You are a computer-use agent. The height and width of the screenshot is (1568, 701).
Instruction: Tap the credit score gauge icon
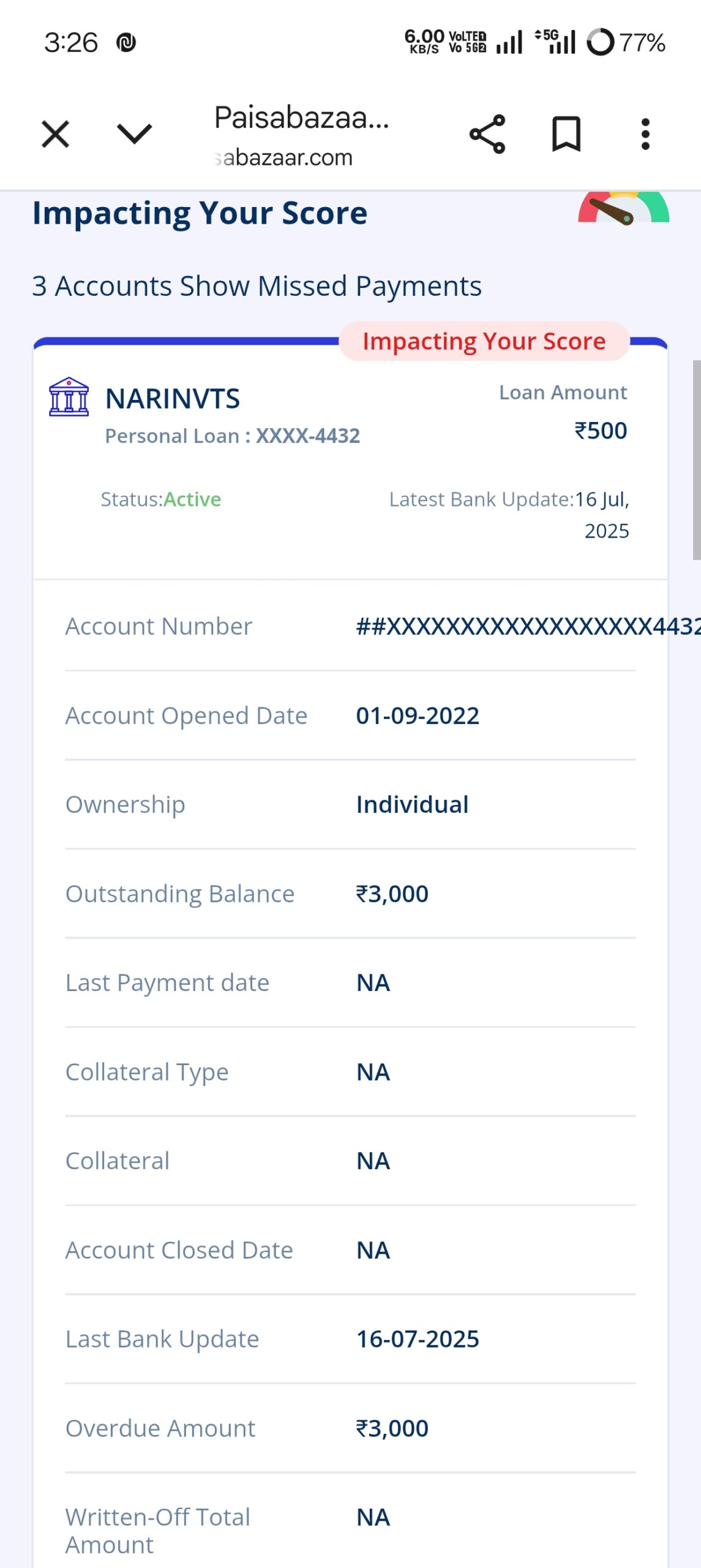[x=623, y=209]
